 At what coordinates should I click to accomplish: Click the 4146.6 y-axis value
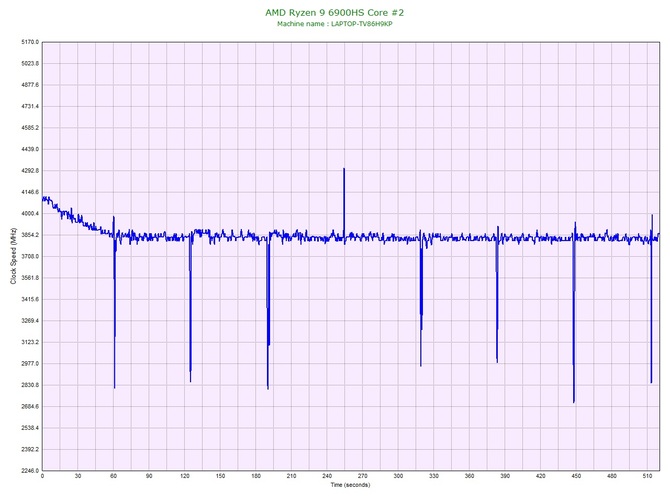(30, 192)
